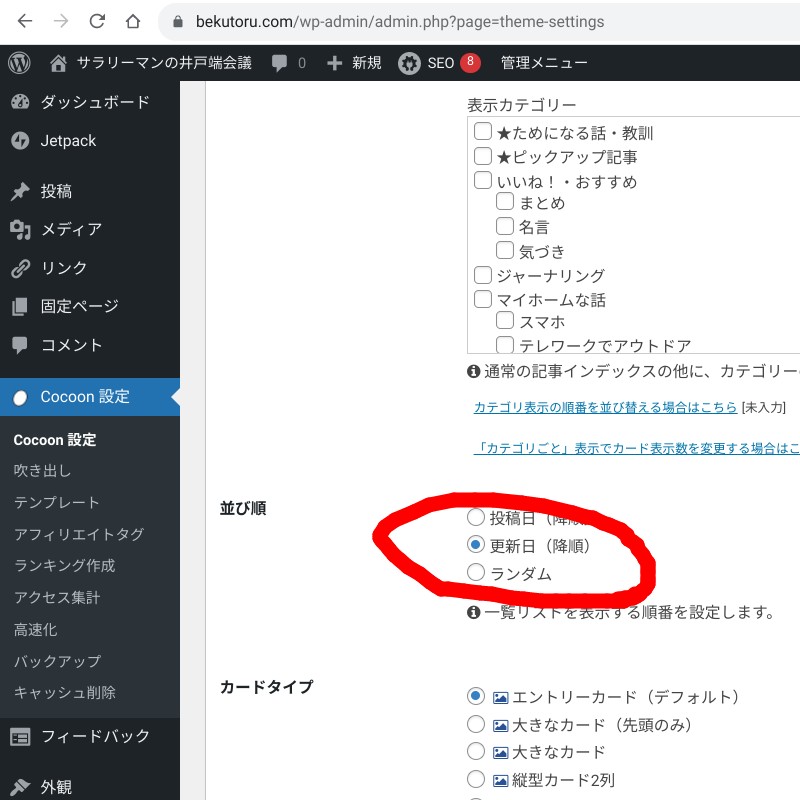Open the WordPress logo menu
Screen dimensions: 800x800
point(19,63)
